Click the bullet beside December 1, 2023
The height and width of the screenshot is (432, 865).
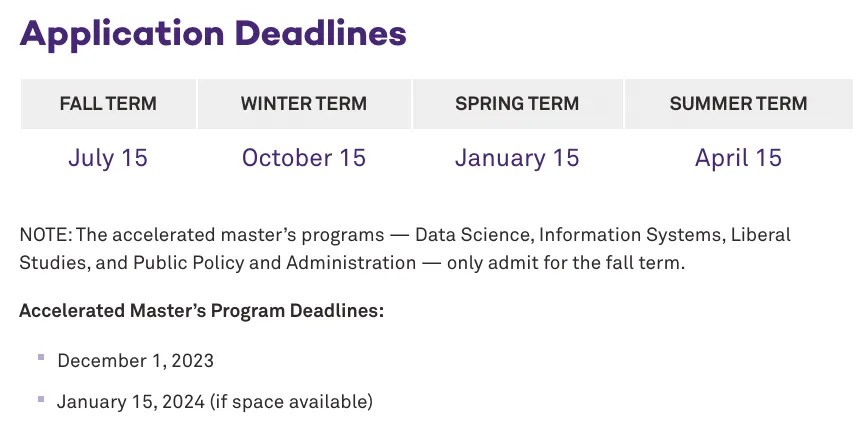[41, 357]
